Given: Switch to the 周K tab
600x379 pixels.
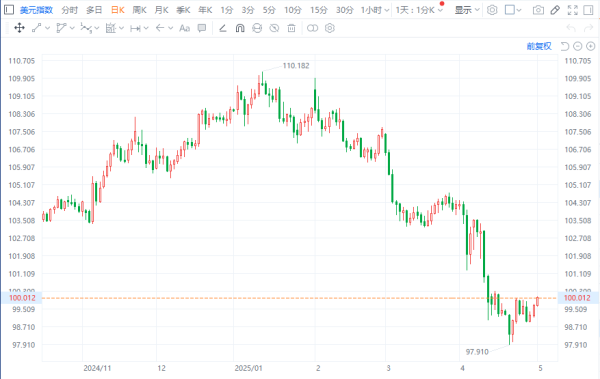Looking at the screenshot, I should coord(139,10).
